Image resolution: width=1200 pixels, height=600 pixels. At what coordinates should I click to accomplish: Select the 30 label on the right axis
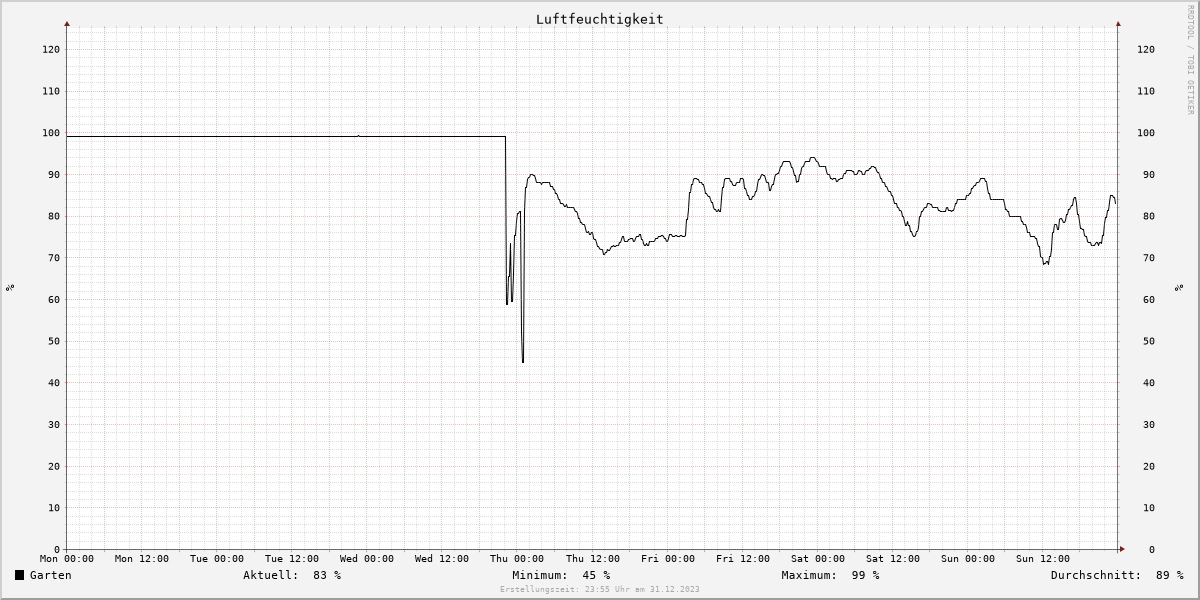[1149, 424]
